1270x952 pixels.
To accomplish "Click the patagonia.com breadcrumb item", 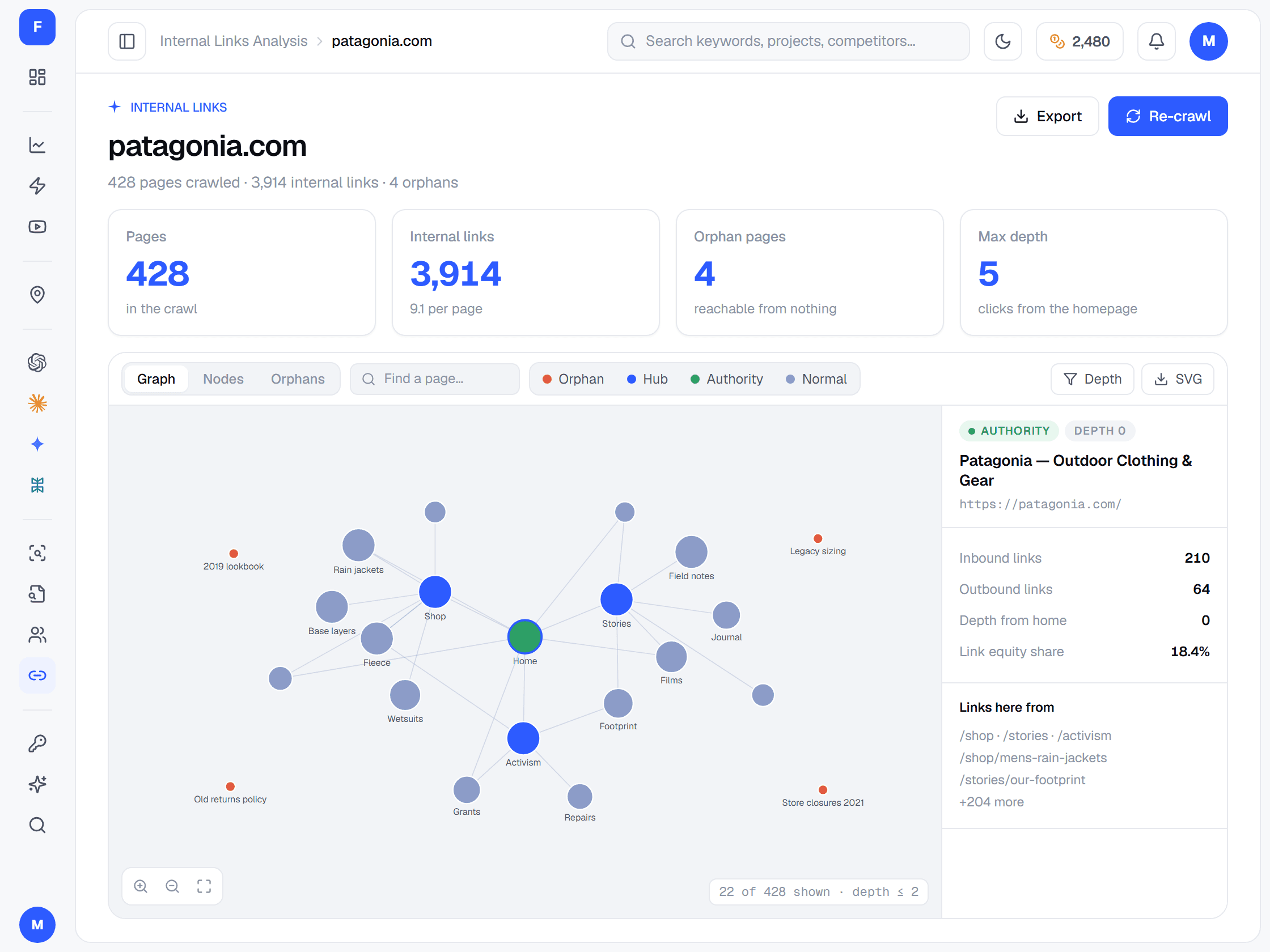I will (382, 41).
